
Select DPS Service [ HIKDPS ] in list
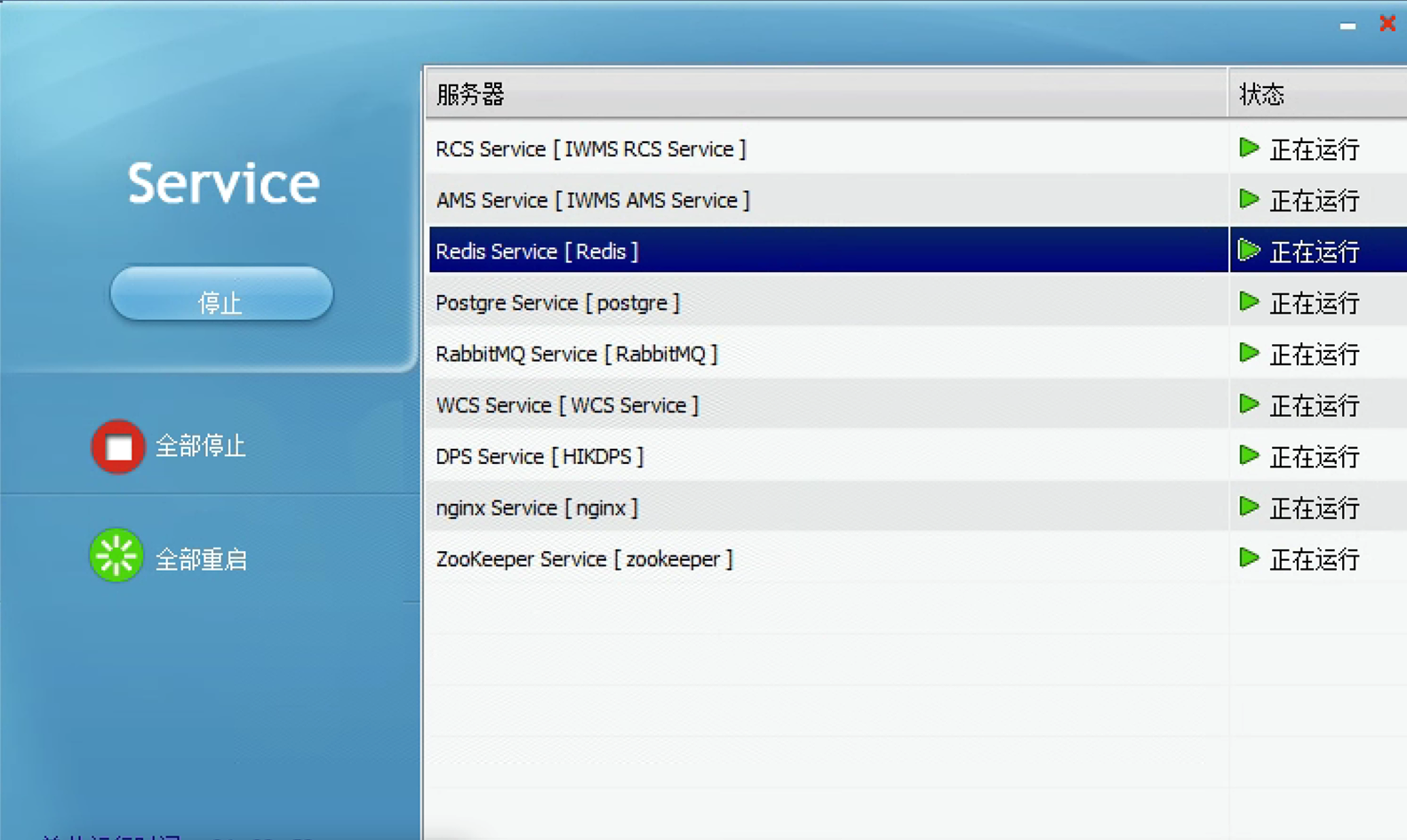pyautogui.click(x=540, y=457)
